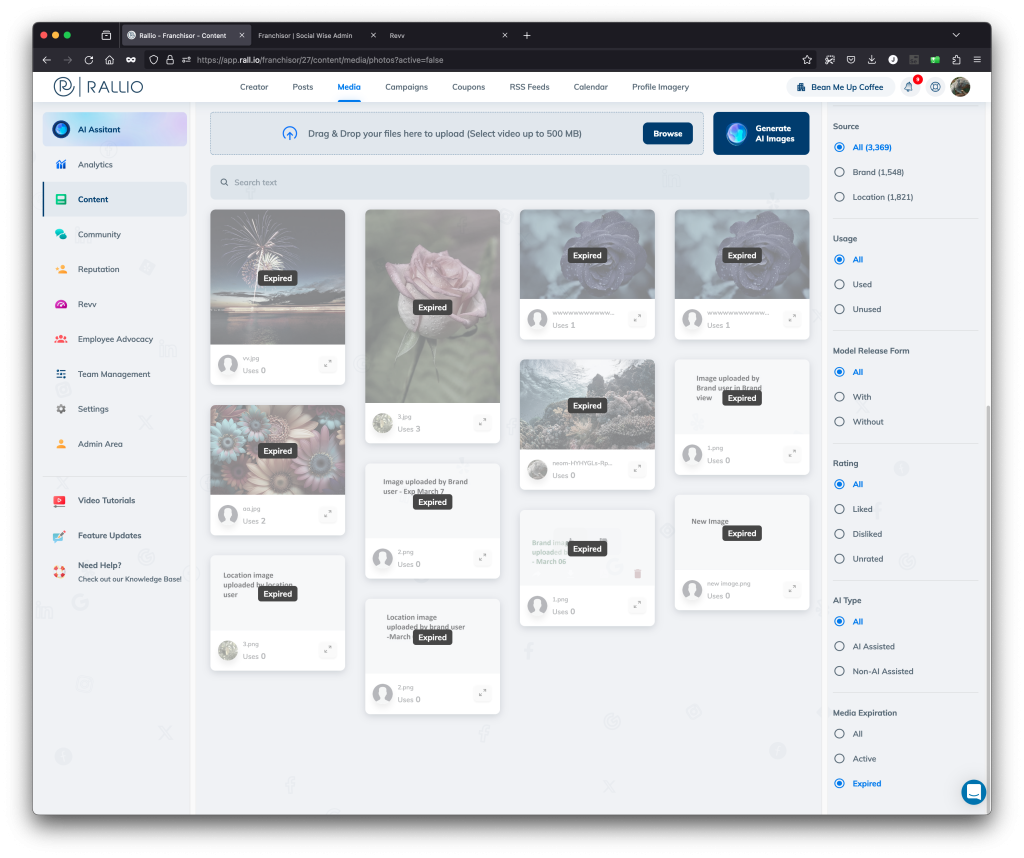Expand the fireworks image vv.jpg
This screenshot has height=858, width=1024.
tap(328, 365)
